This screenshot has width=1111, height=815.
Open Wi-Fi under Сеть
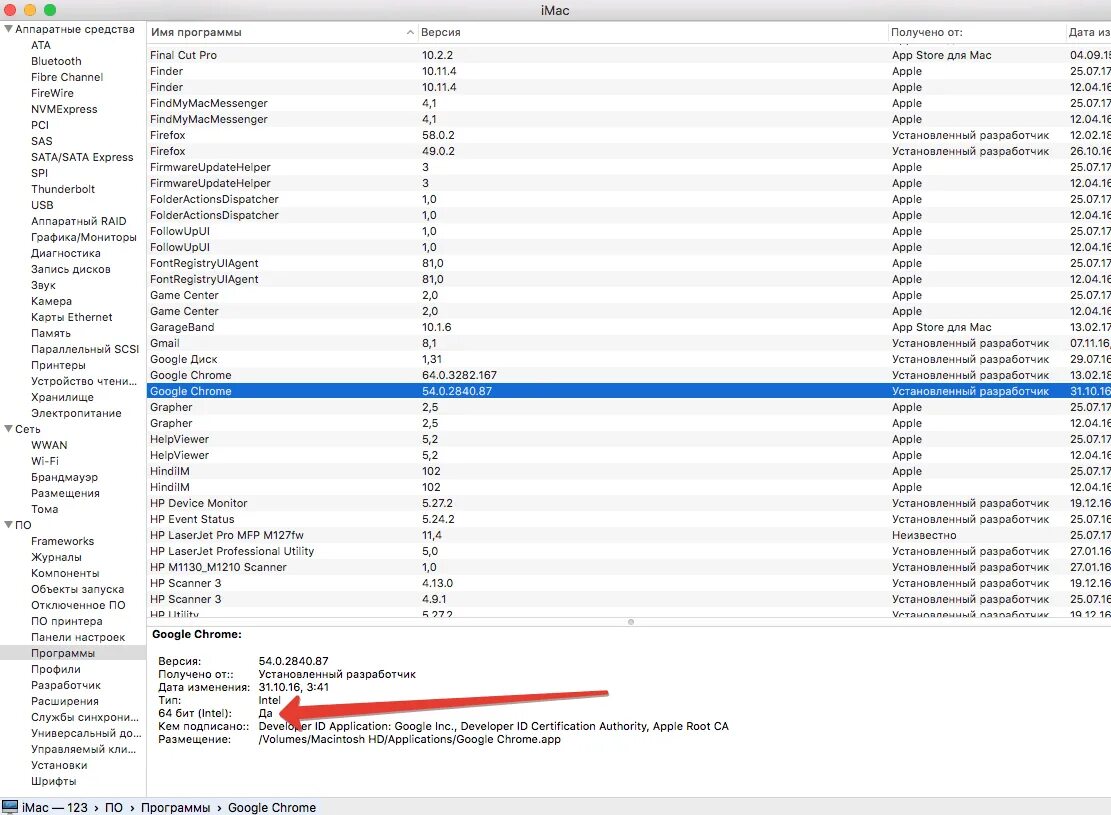[x=45, y=461]
